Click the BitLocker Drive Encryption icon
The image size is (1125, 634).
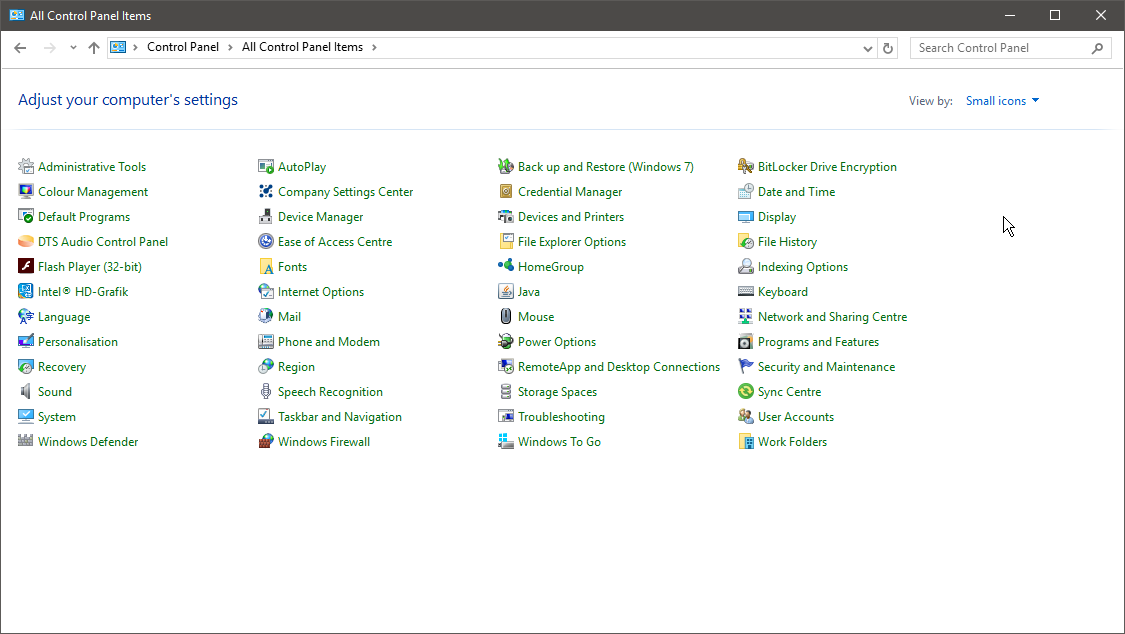click(746, 166)
